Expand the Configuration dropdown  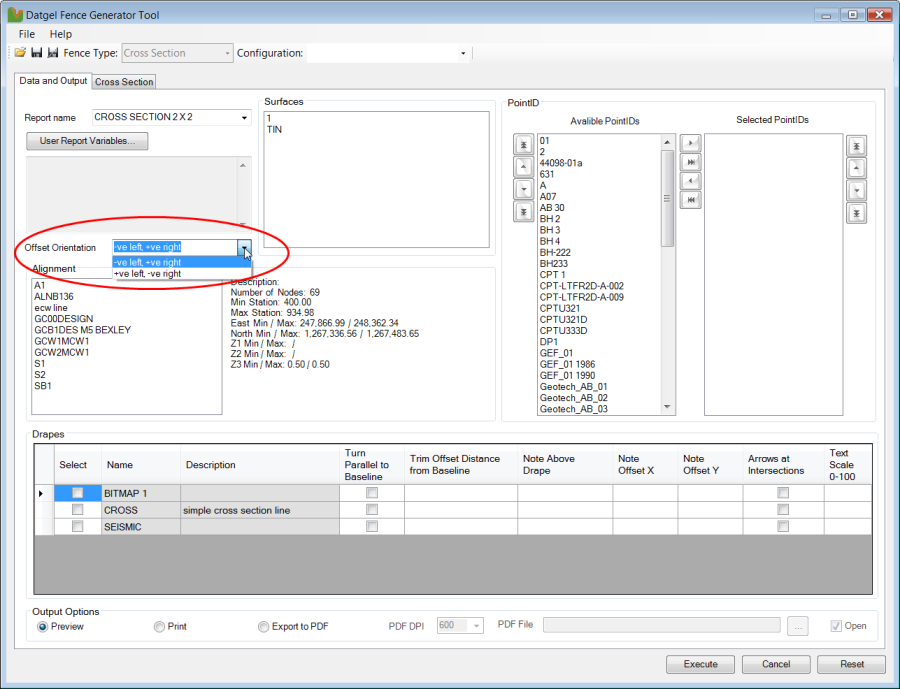463,53
